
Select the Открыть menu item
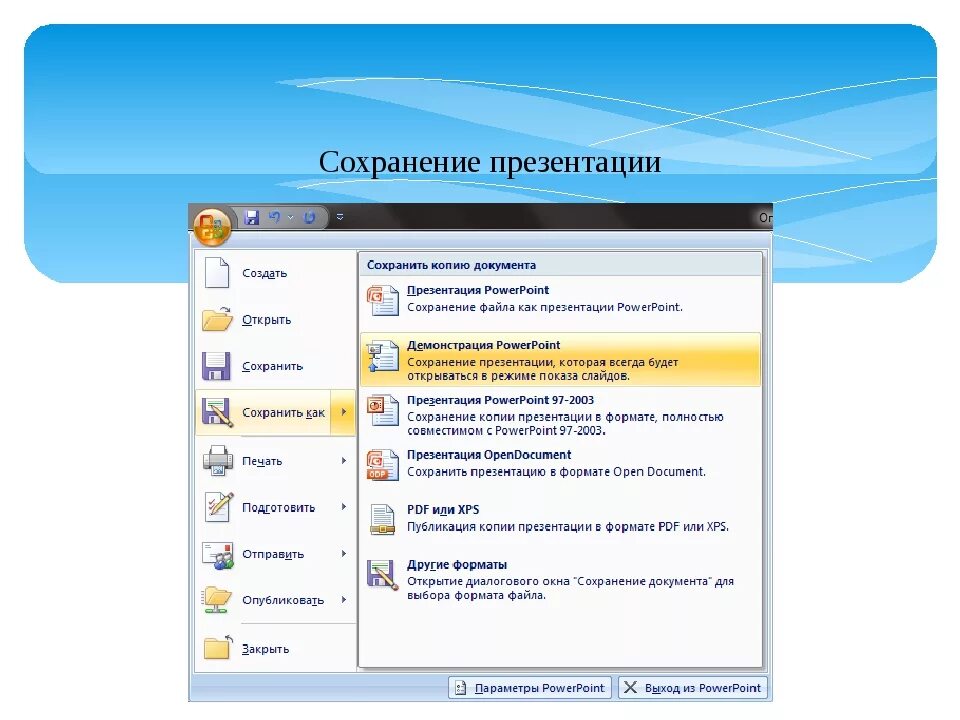tap(276, 320)
